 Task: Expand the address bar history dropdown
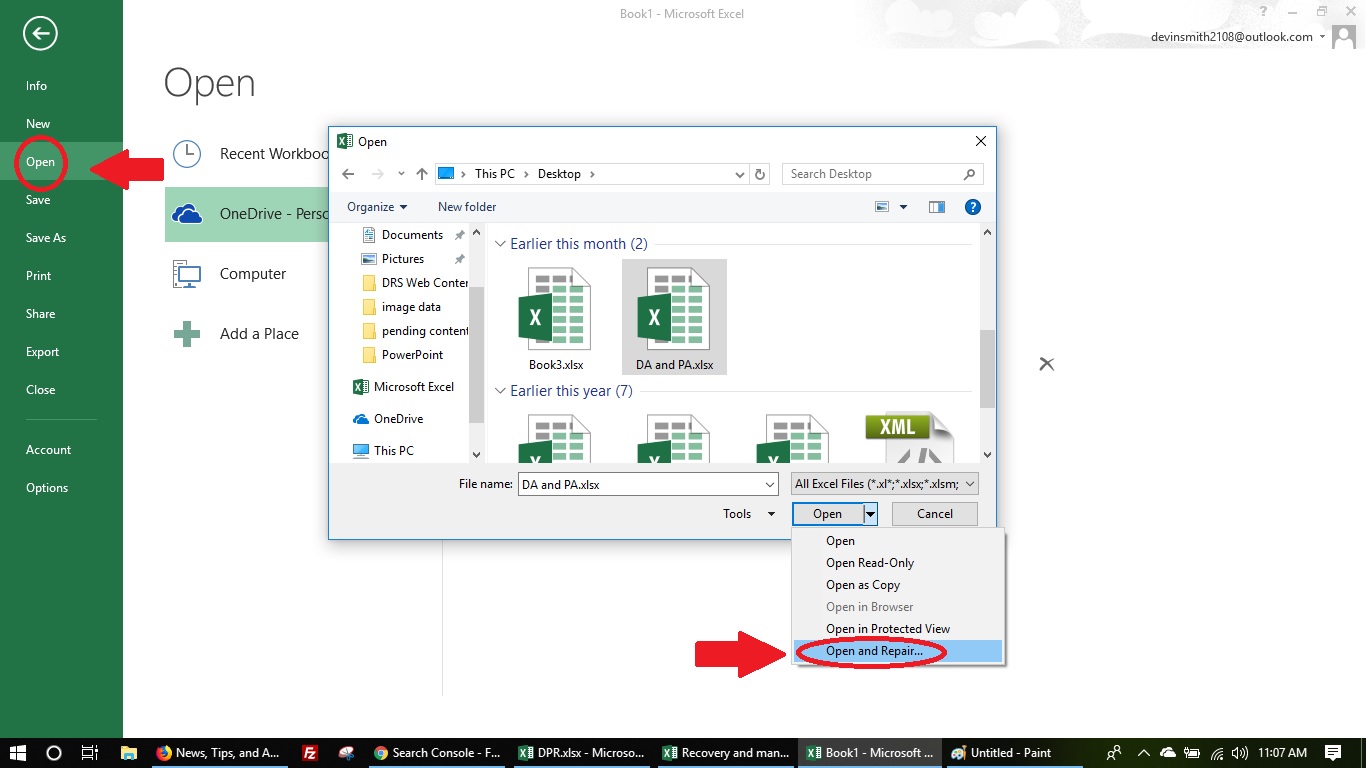pyautogui.click(x=741, y=174)
